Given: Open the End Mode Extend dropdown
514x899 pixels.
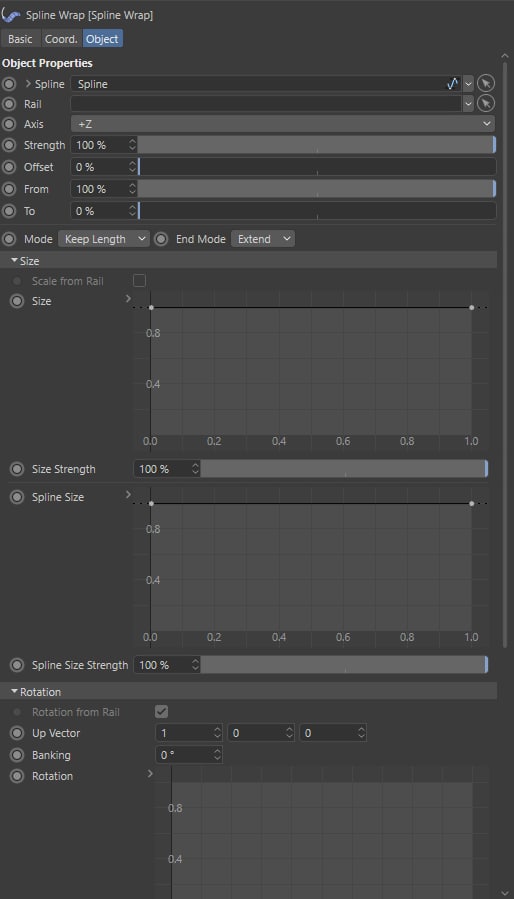Looking at the screenshot, I should (263, 239).
